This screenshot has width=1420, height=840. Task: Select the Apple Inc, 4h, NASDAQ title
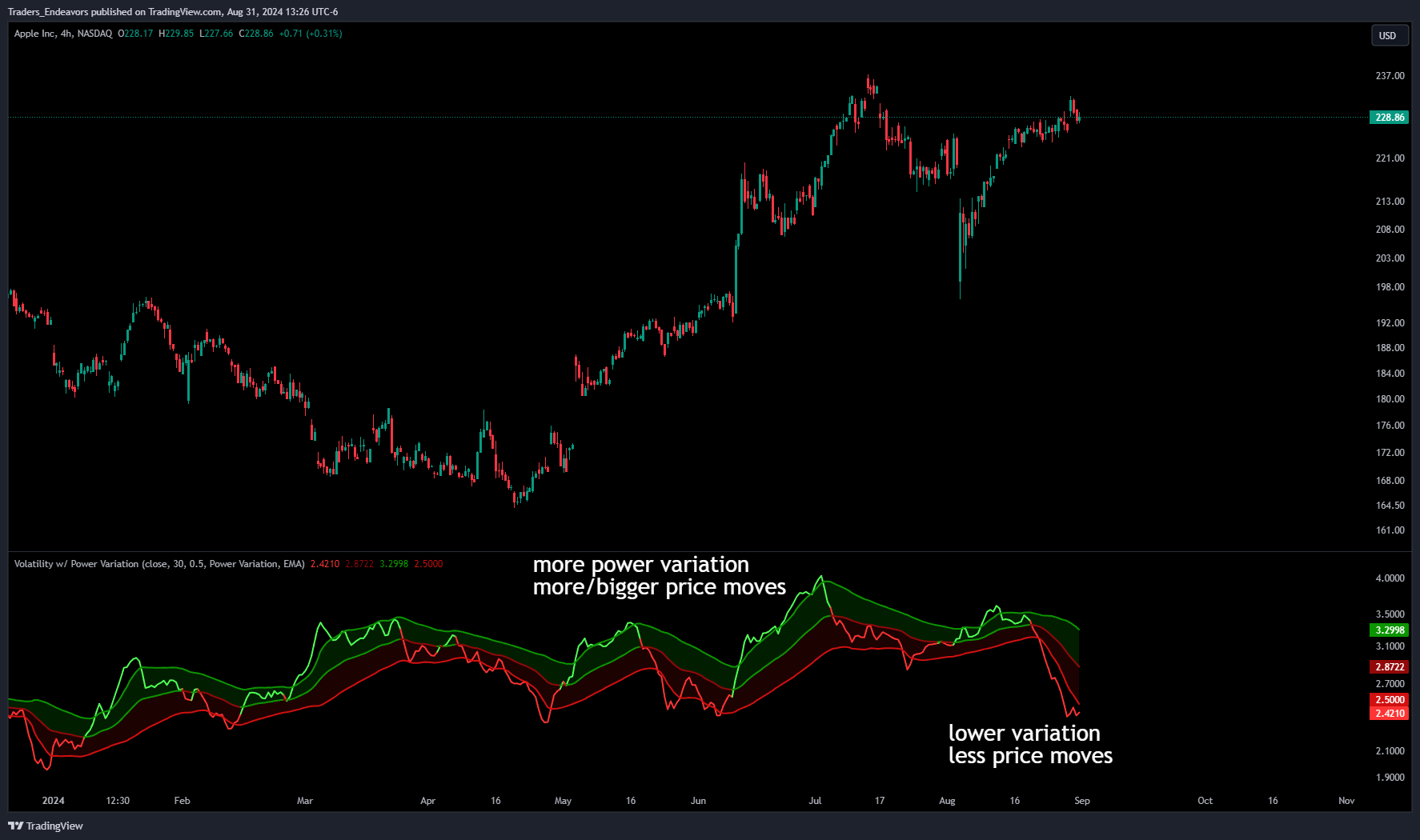click(63, 34)
